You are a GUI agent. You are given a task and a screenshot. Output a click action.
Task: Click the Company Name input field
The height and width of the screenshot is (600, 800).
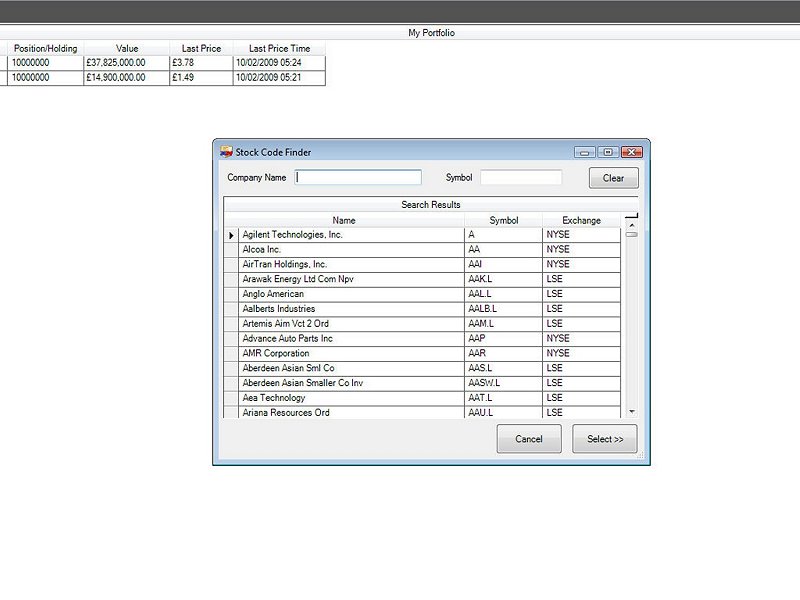click(358, 177)
